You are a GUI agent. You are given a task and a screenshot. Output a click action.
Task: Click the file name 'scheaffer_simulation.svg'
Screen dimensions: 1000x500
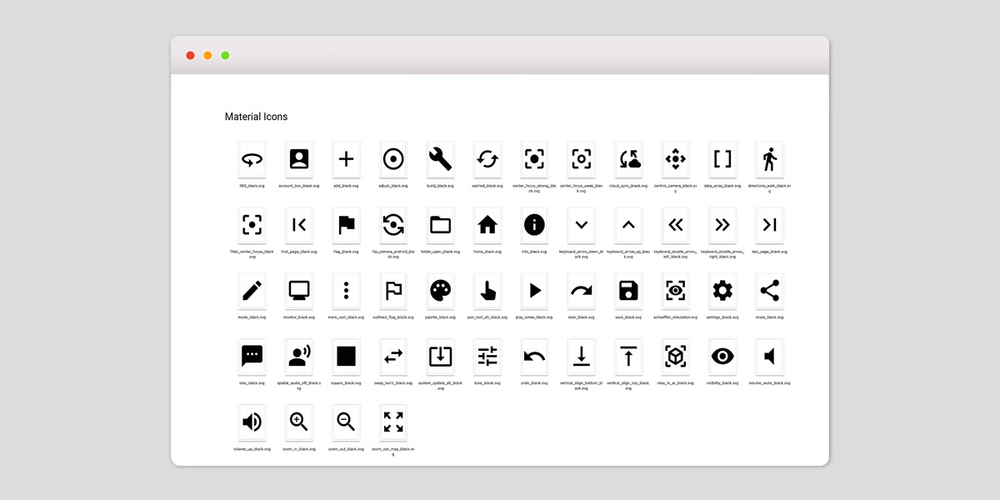(675, 317)
